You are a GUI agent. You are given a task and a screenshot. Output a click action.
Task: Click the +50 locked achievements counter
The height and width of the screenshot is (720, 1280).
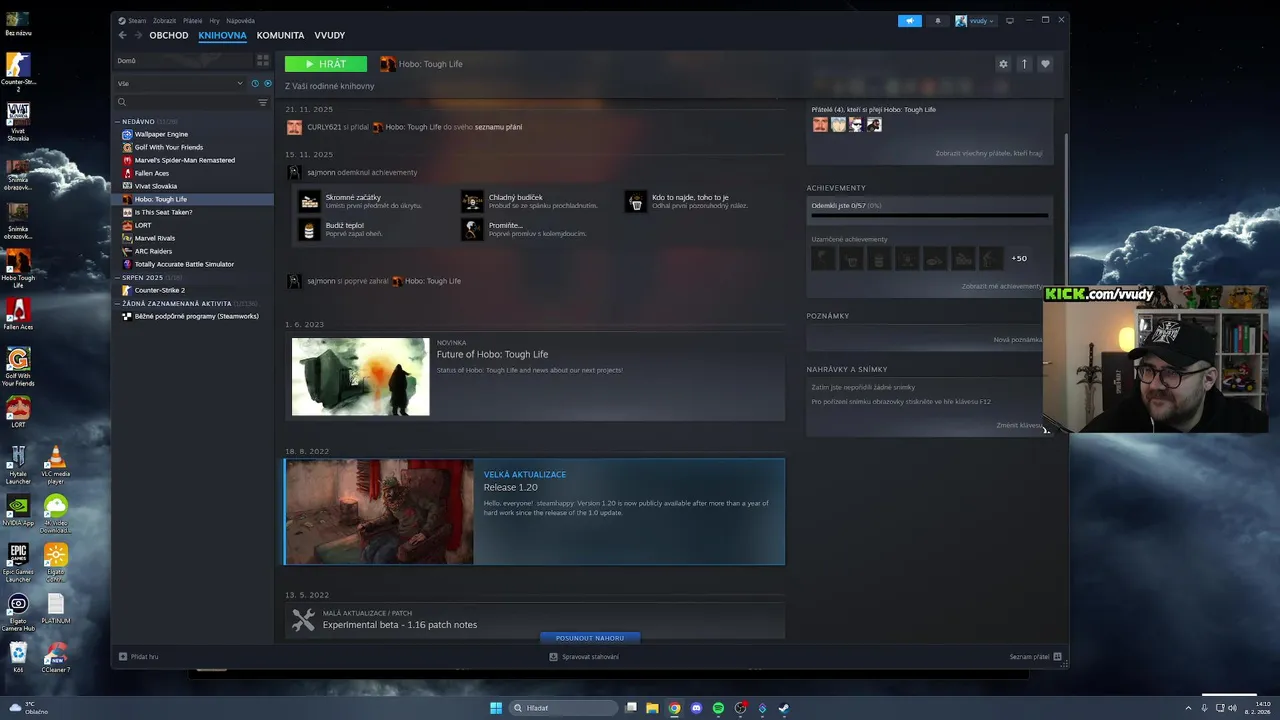[x=1019, y=258]
